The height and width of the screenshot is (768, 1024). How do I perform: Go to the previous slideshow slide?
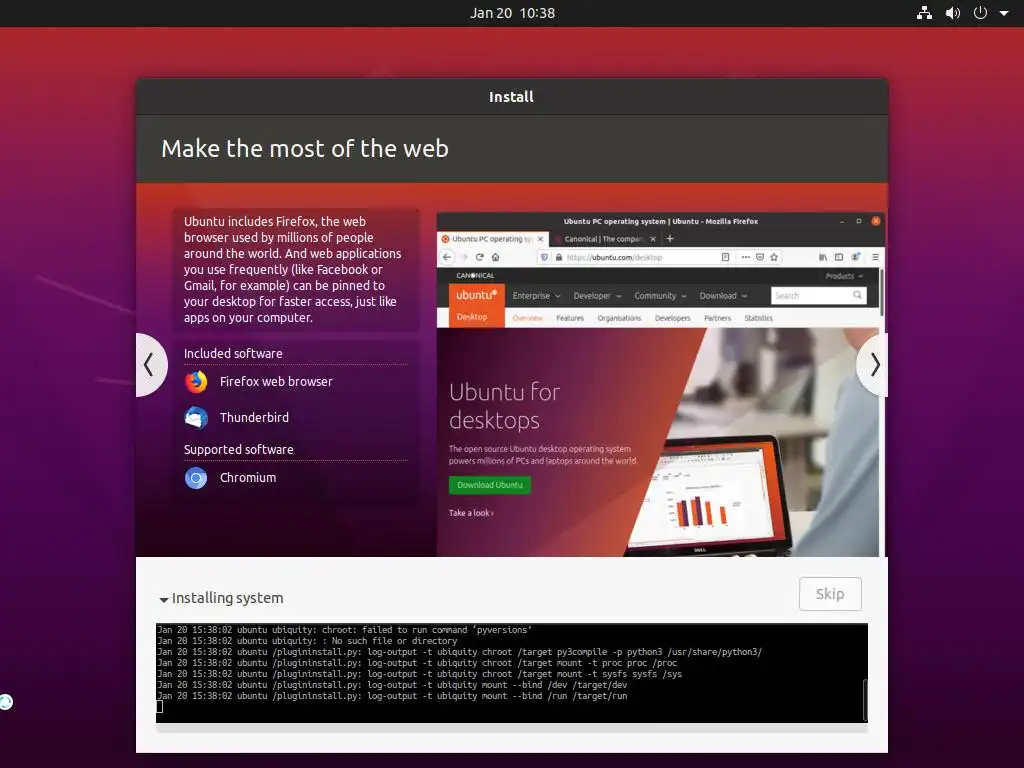point(150,364)
